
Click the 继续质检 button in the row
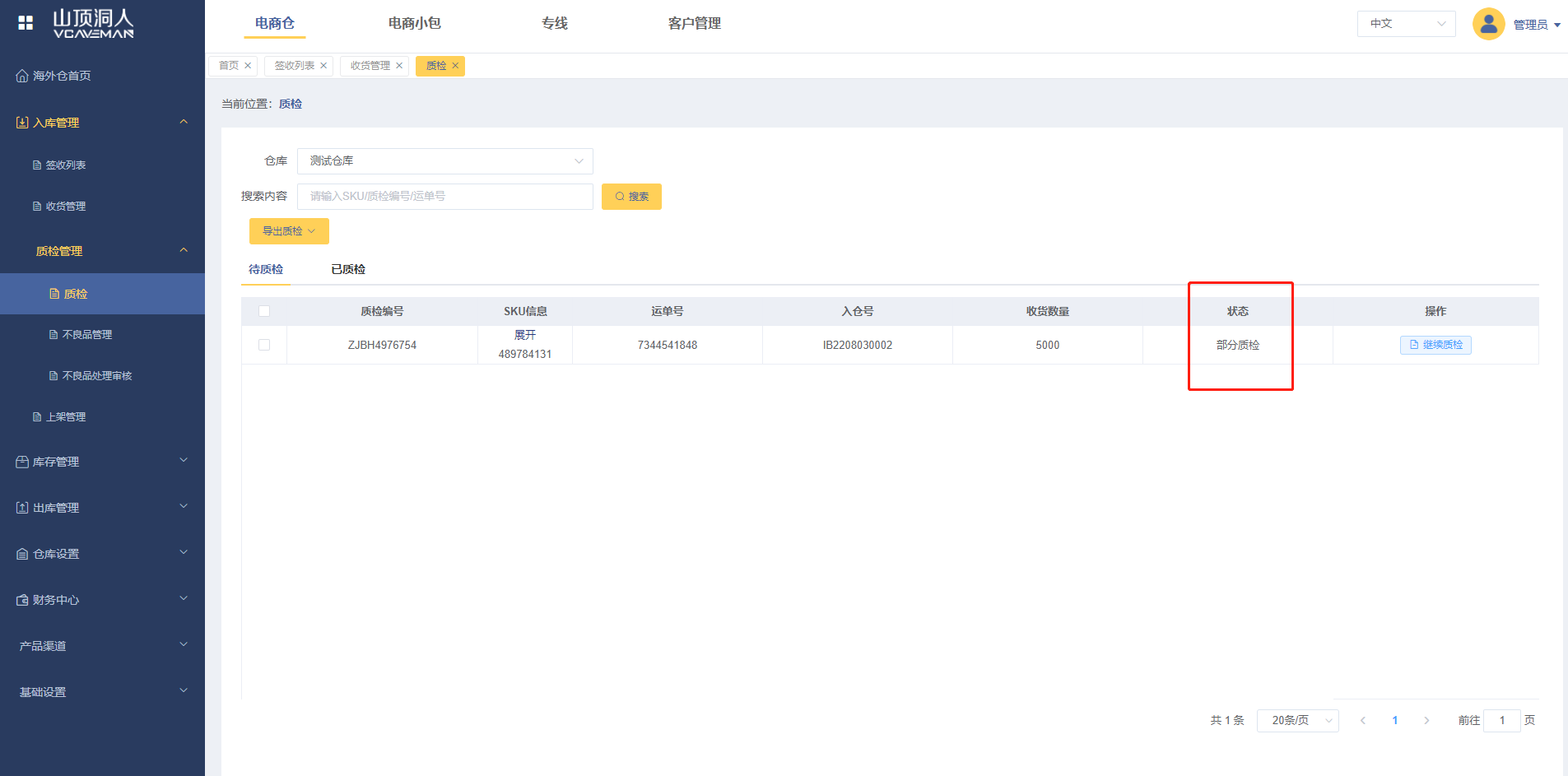pos(1435,345)
